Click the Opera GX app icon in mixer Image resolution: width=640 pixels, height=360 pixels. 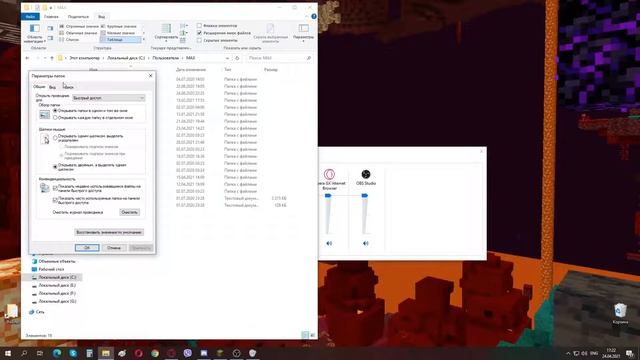329,174
